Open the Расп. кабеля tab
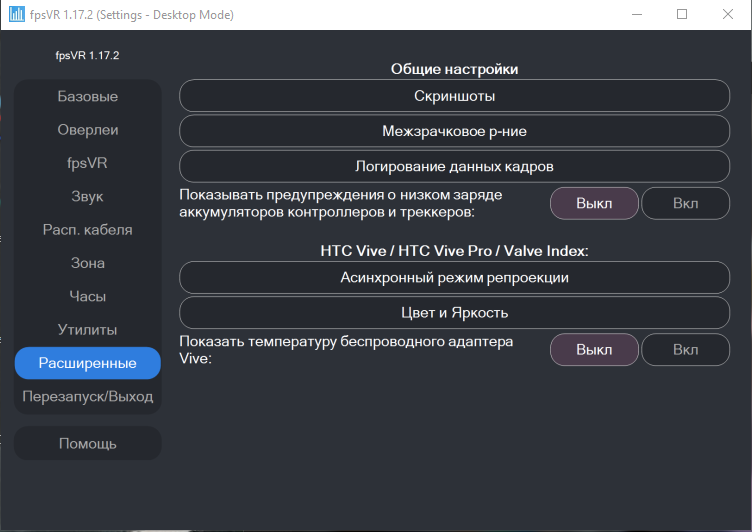 pos(88,230)
